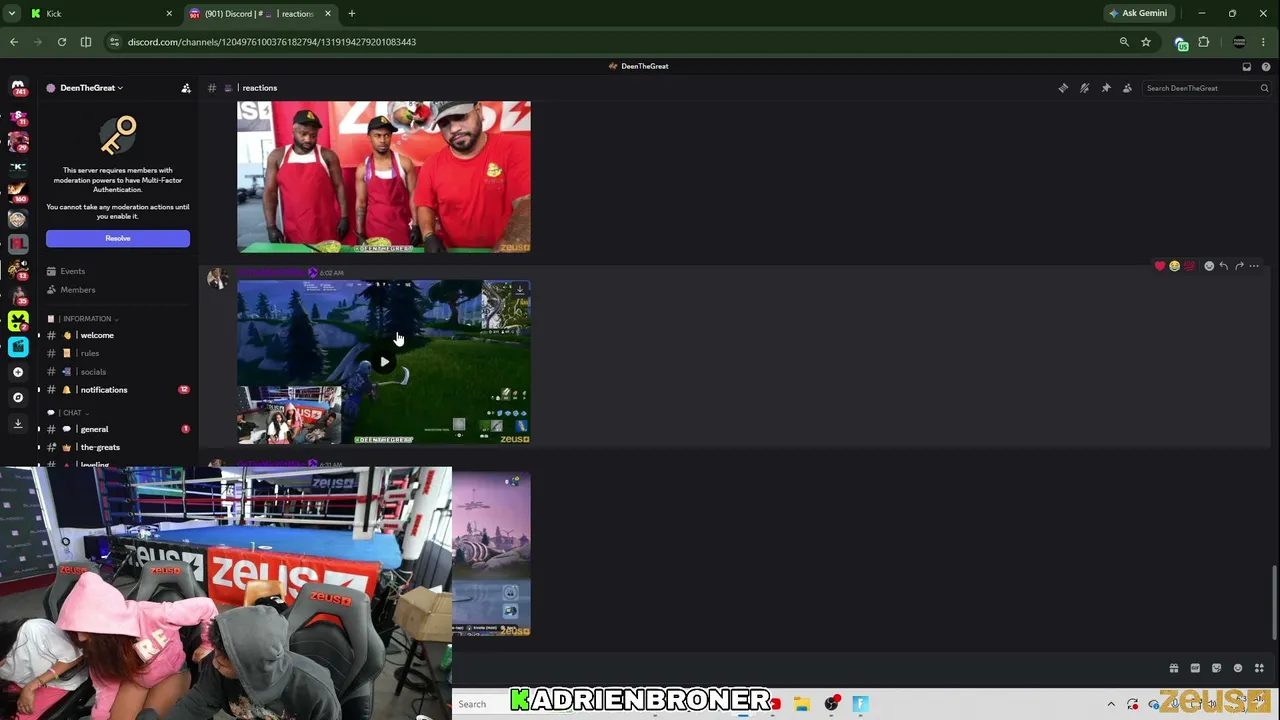The width and height of the screenshot is (1280, 720).
Task: Download the Fortnite video attachment
Action: [520, 290]
